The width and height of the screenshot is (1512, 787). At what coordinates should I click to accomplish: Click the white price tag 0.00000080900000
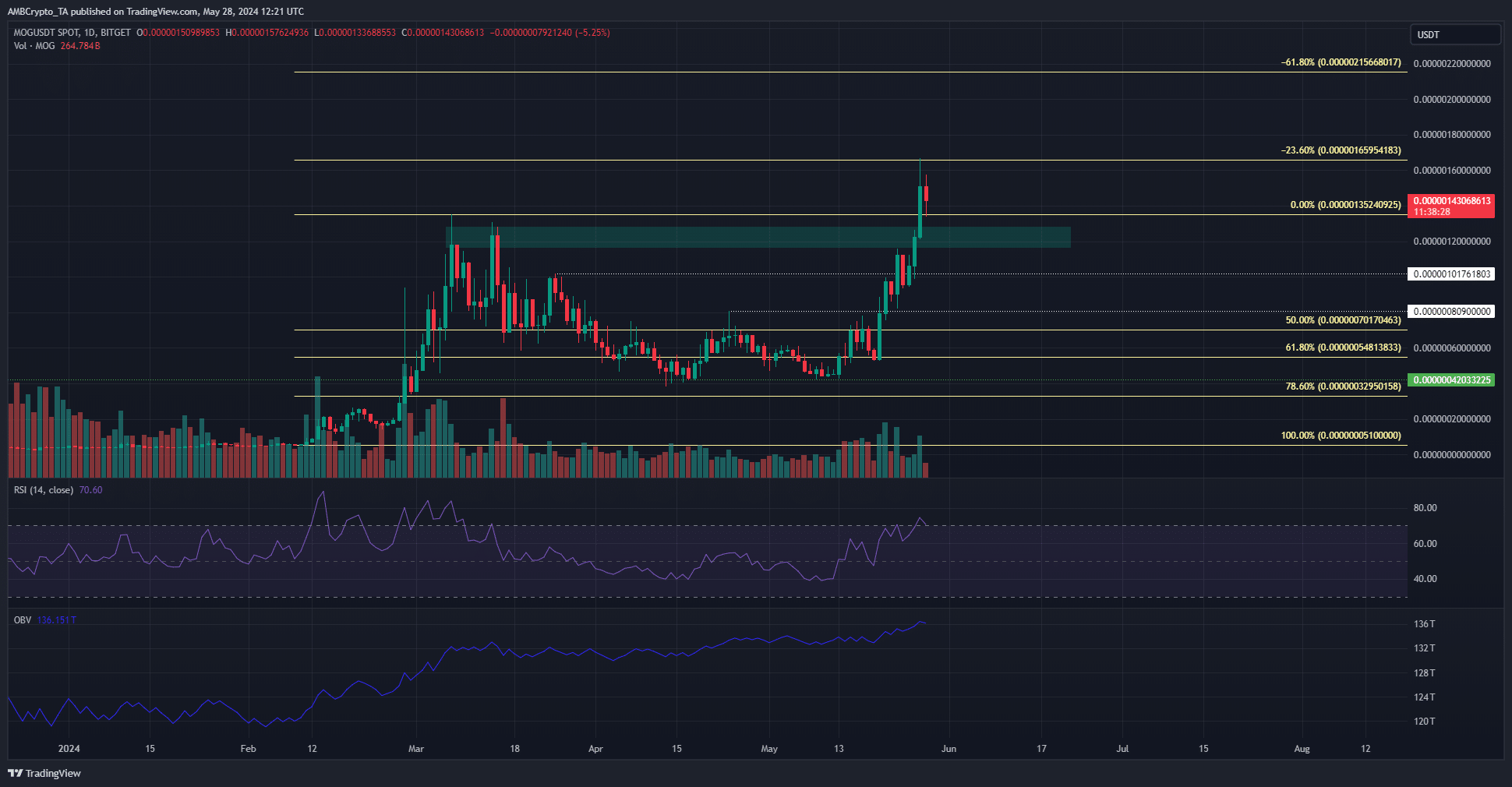tap(1451, 312)
